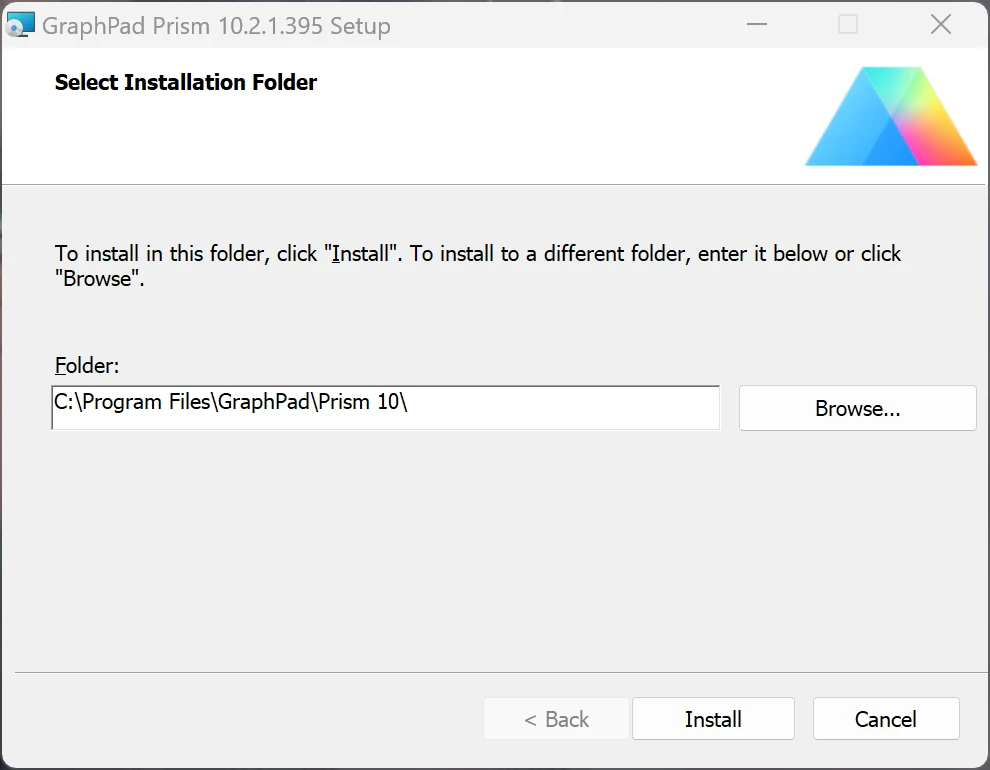
Task: Focus the Folder path input field
Action: pyautogui.click(x=385, y=407)
